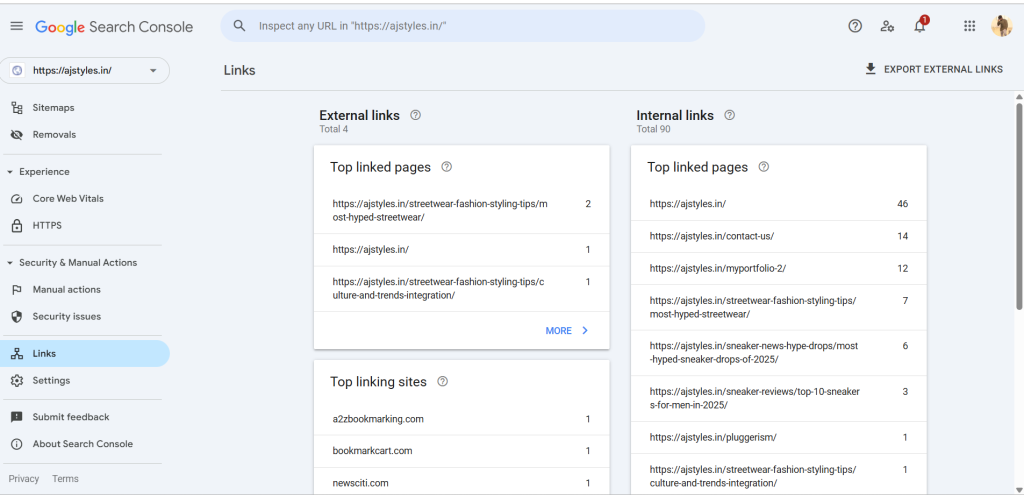The image size is (1024, 495).
Task: Click the Security issues shield icon
Action: [x=18, y=316]
